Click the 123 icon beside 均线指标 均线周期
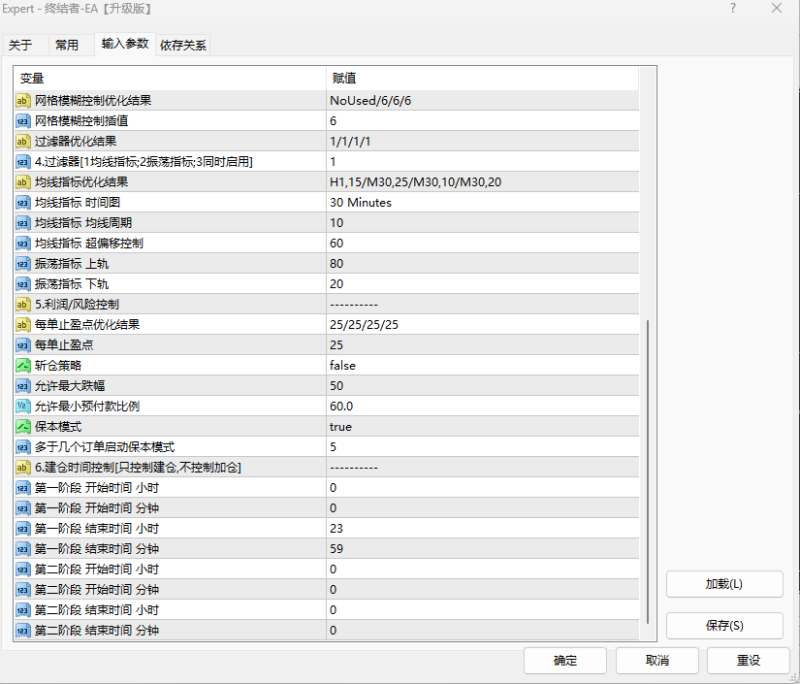This screenshot has width=800, height=684. pos(22,222)
